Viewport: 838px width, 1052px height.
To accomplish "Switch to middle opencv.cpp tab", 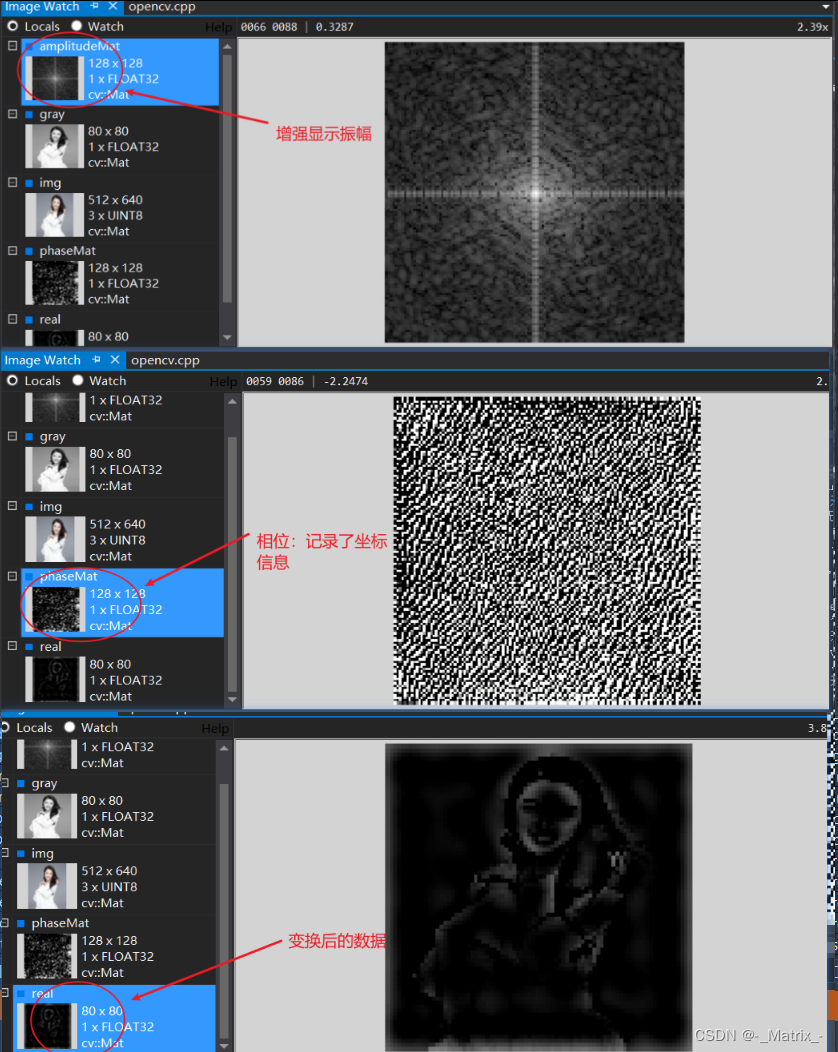I will click(x=165, y=360).
